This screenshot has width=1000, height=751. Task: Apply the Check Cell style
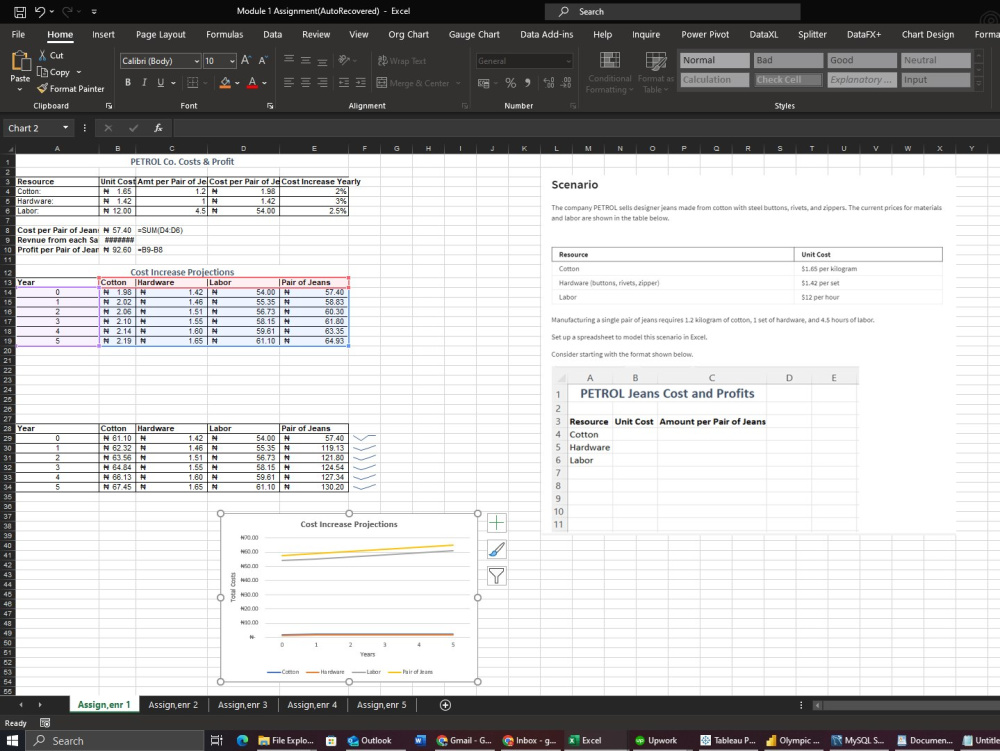point(788,80)
